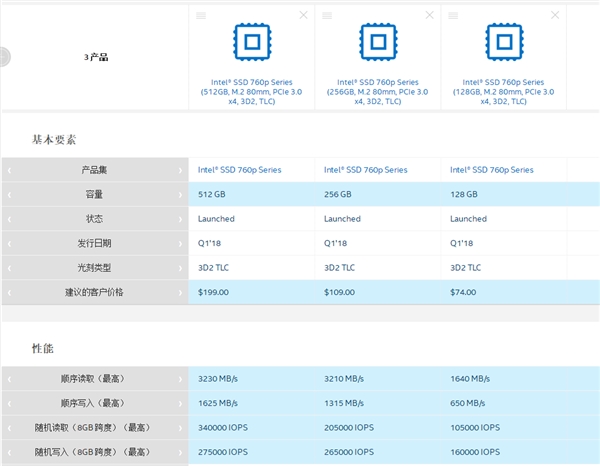Expand the 产品集 row right chevron

pyautogui.click(x=180, y=170)
